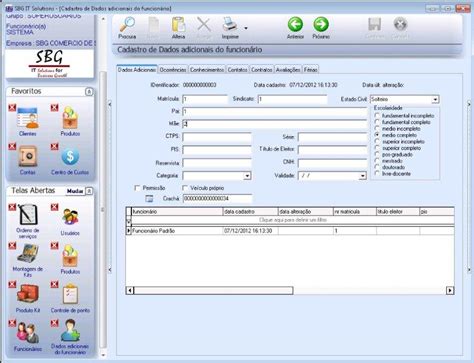
Task: Collapse the Telas Abertas panel
Action: tap(89, 191)
